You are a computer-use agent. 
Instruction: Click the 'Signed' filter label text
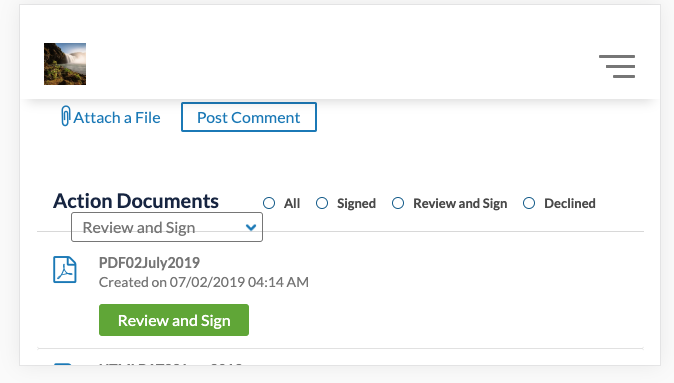pos(356,203)
